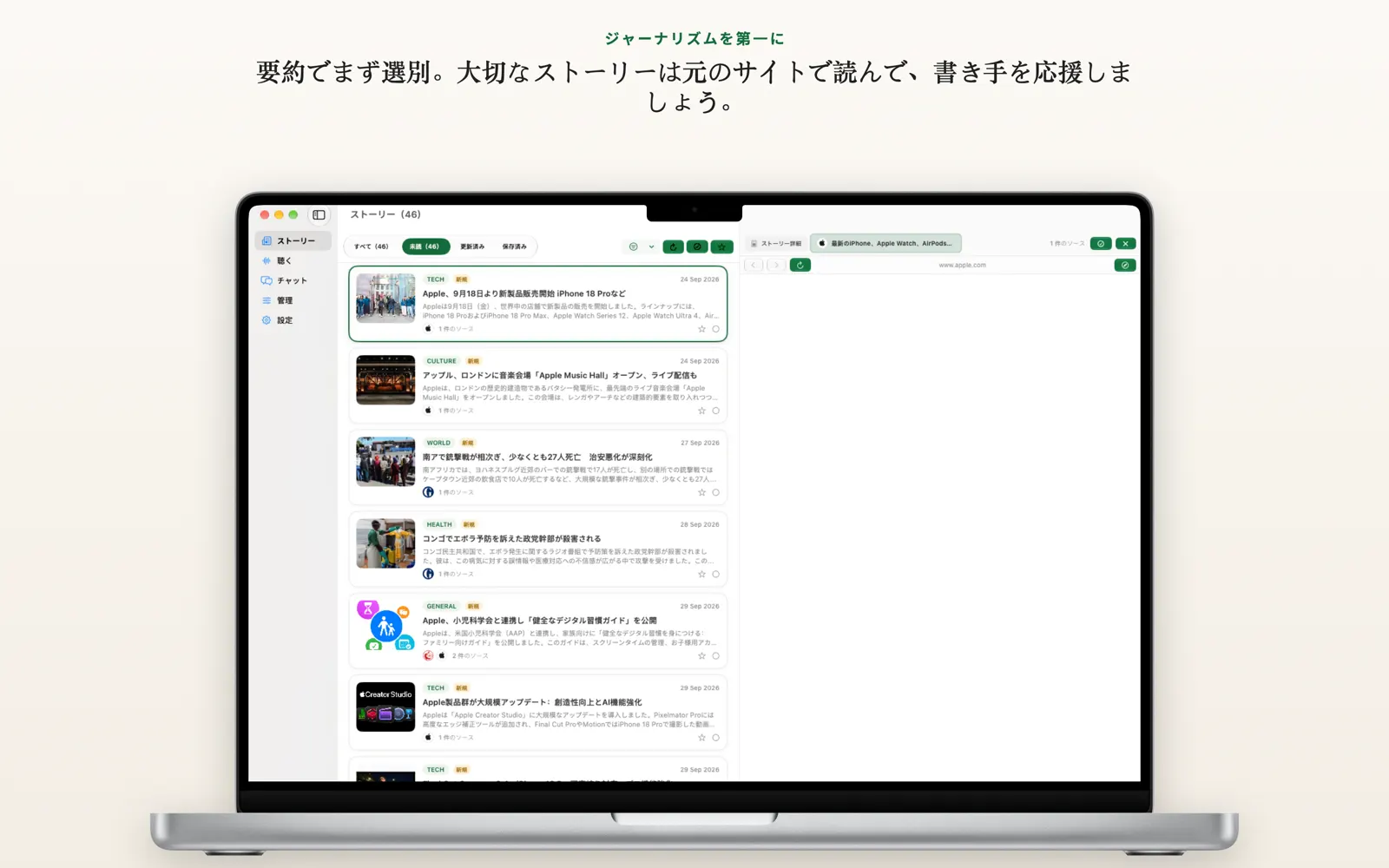The height and width of the screenshot is (868, 1389).
Task: Click the 24 Sep 2026 date on the iPhone 18 Pro story
Action: pyautogui.click(x=700, y=279)
